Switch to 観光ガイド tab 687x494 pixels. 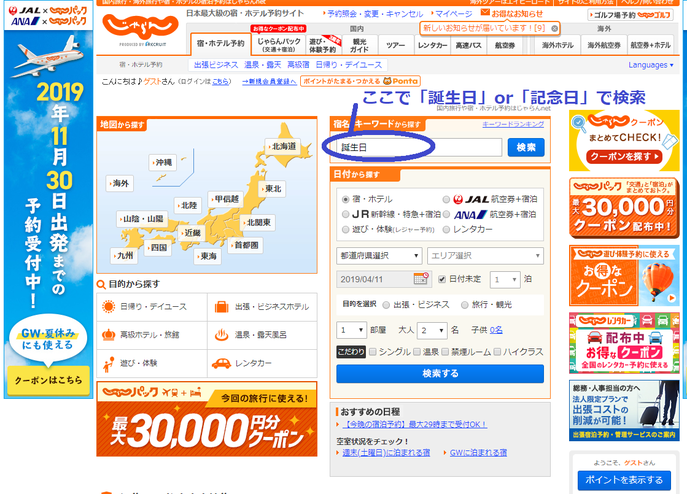[x=359, y=45]
